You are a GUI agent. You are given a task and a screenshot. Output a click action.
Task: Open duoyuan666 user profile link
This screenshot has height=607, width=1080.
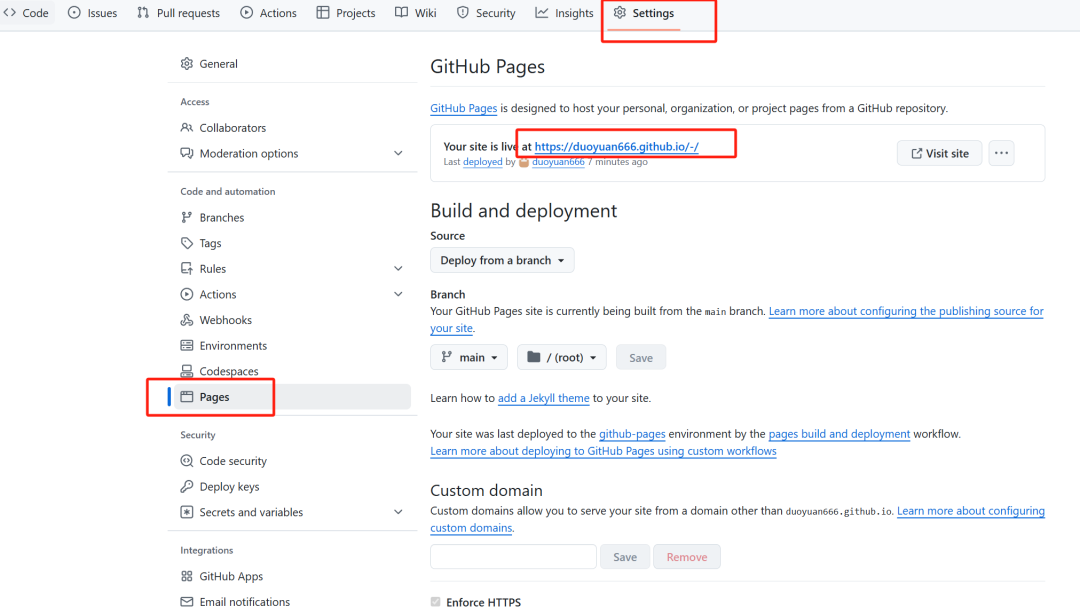(558, 162)
